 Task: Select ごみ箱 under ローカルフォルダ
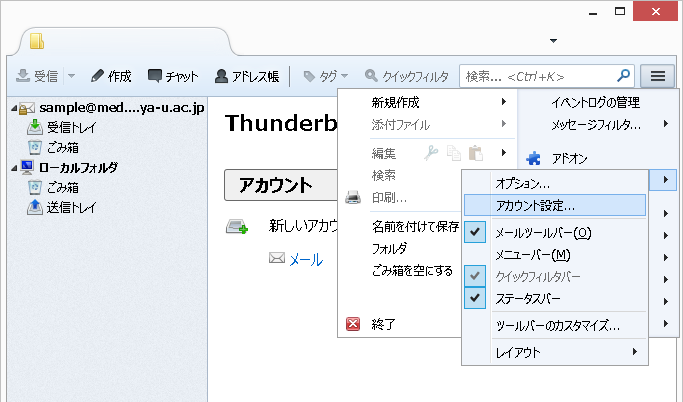63,188
